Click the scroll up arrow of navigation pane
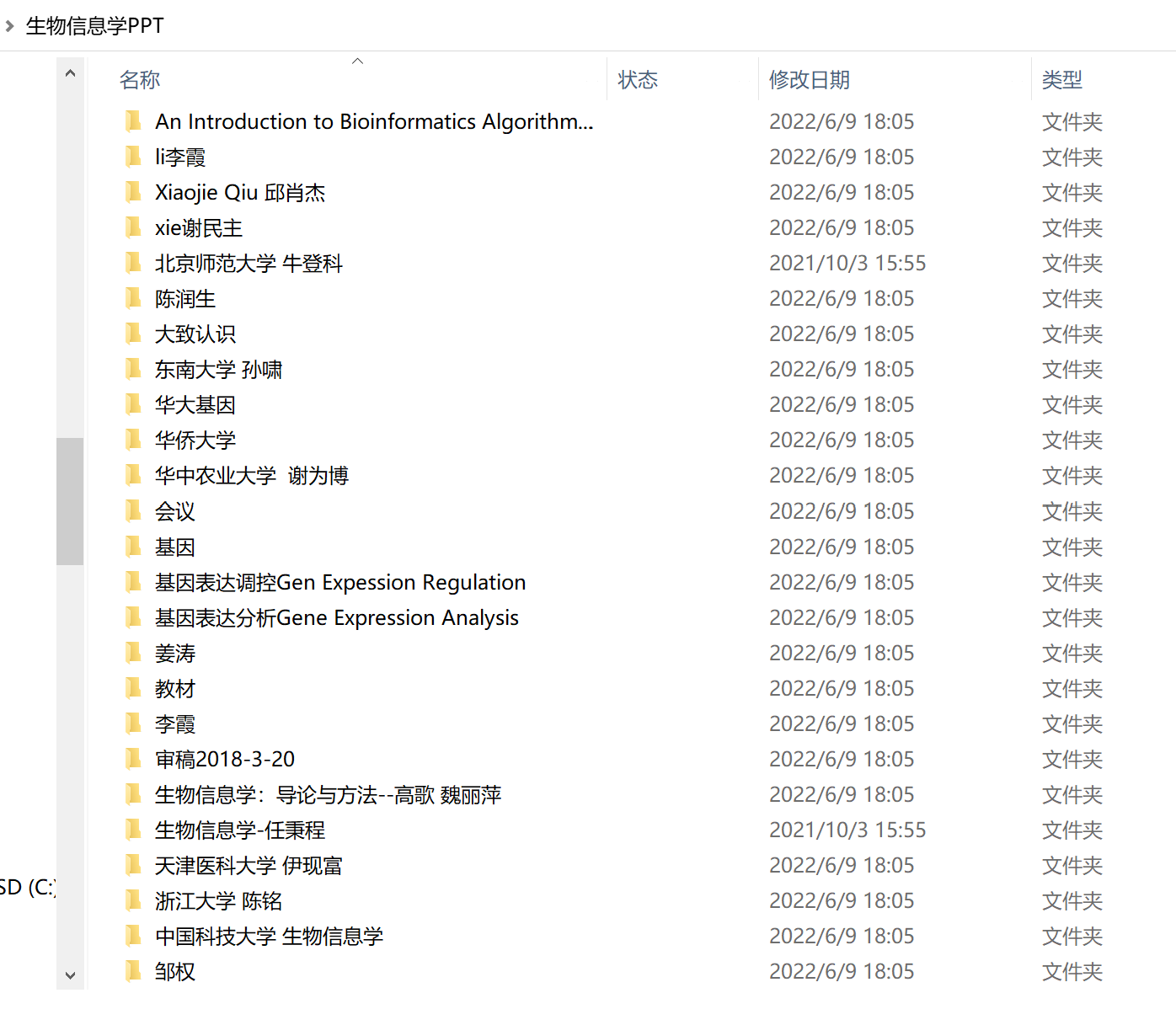 pyautogui.click(x=71, y=73)
